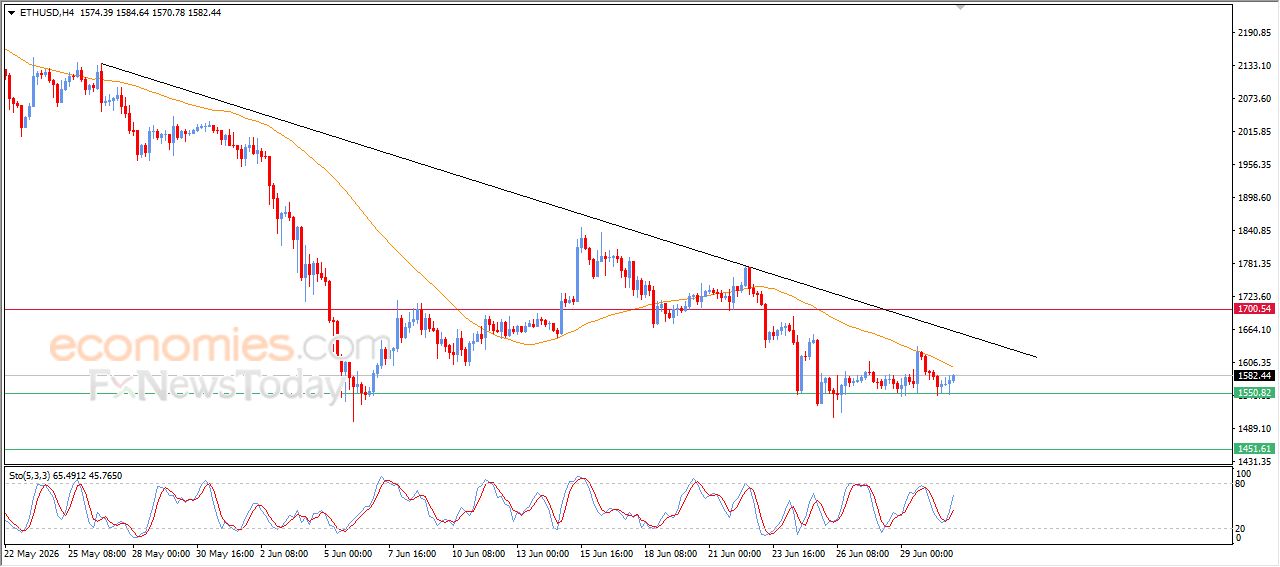The height and width of the screenshot is (567, 1280).
Task: Click the 26 Jun 08:00 time label
Action: [x=865, y=552]
